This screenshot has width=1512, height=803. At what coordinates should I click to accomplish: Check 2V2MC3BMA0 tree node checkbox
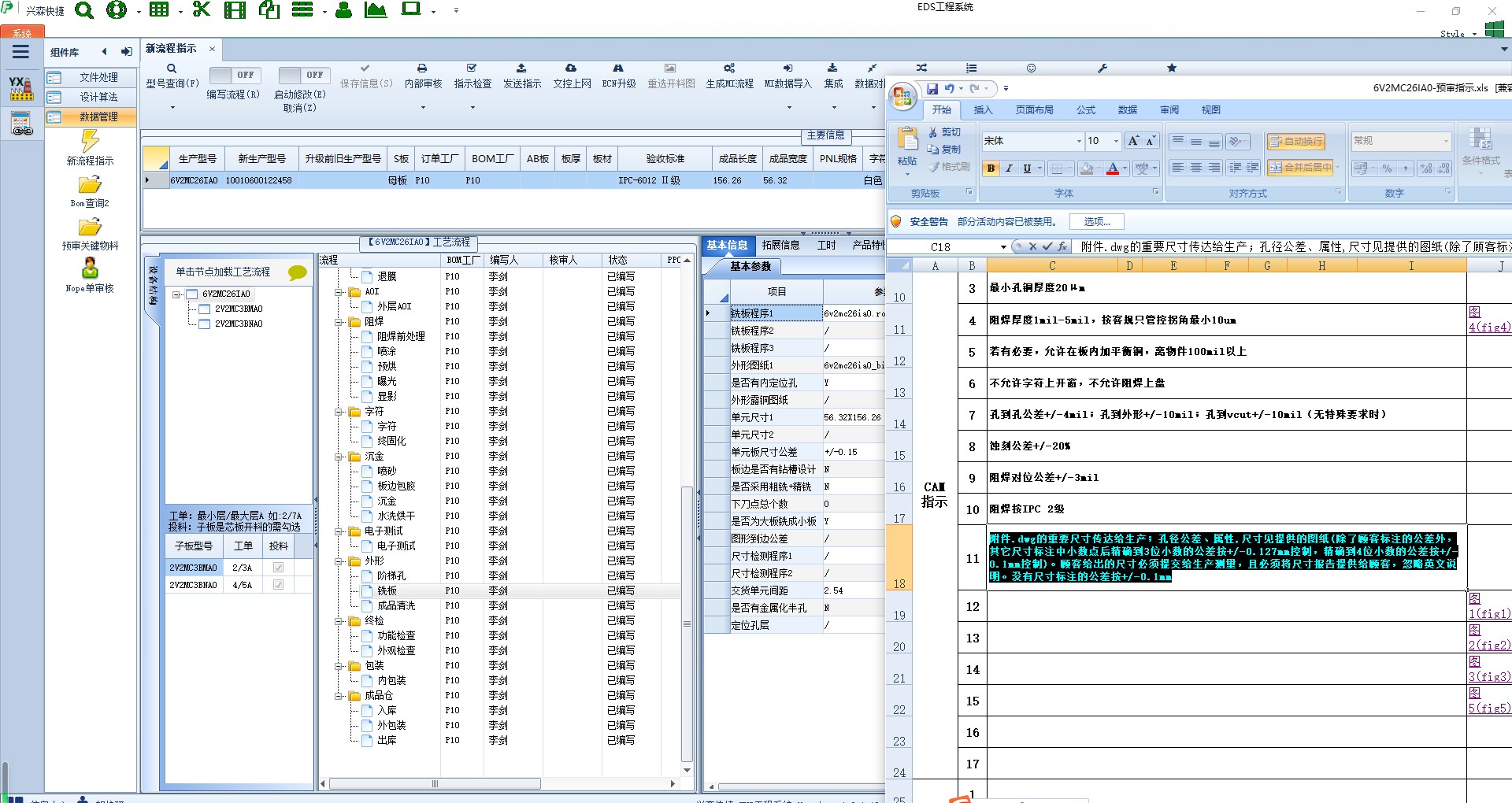pos(204,309)
